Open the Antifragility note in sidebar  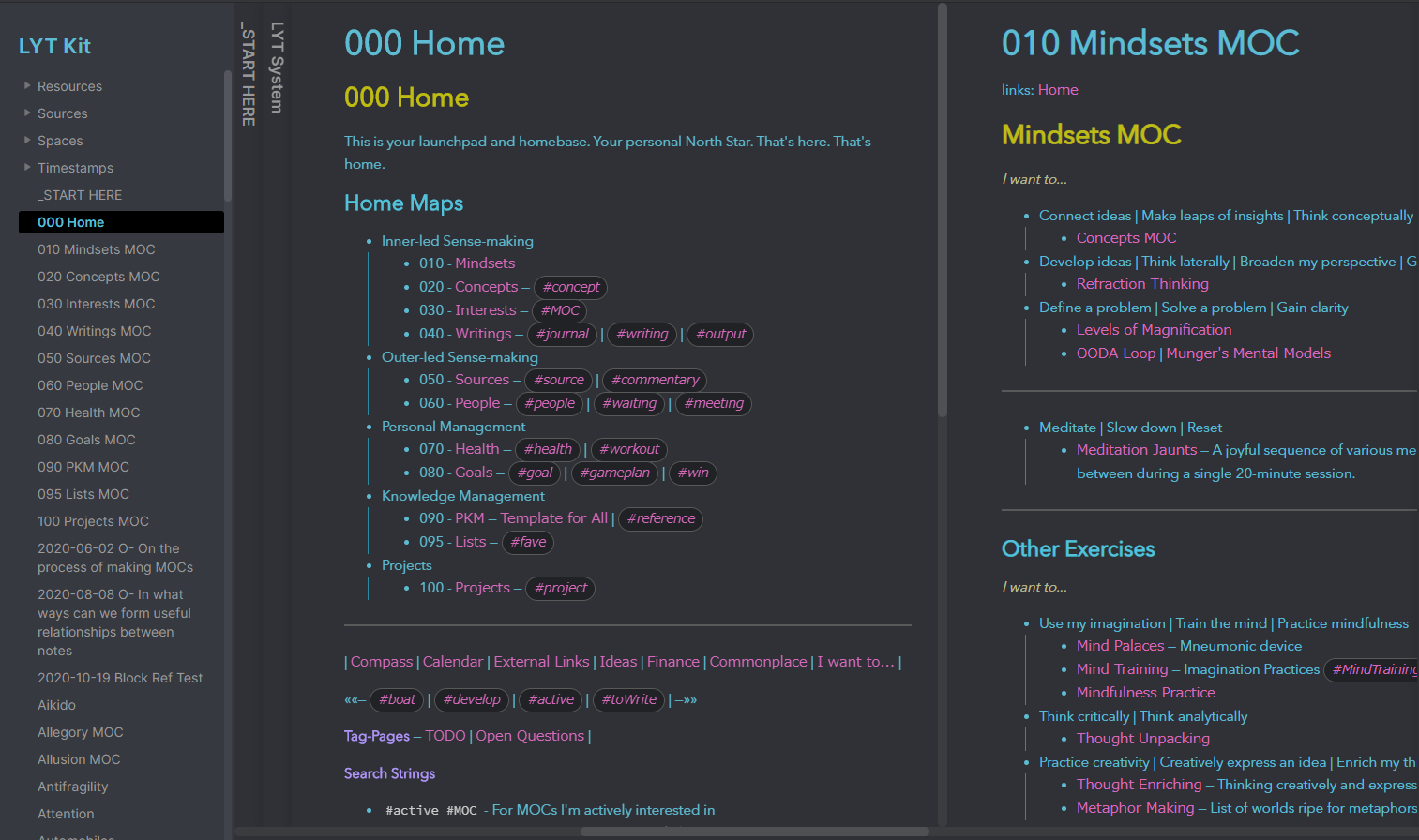point(72,787)
